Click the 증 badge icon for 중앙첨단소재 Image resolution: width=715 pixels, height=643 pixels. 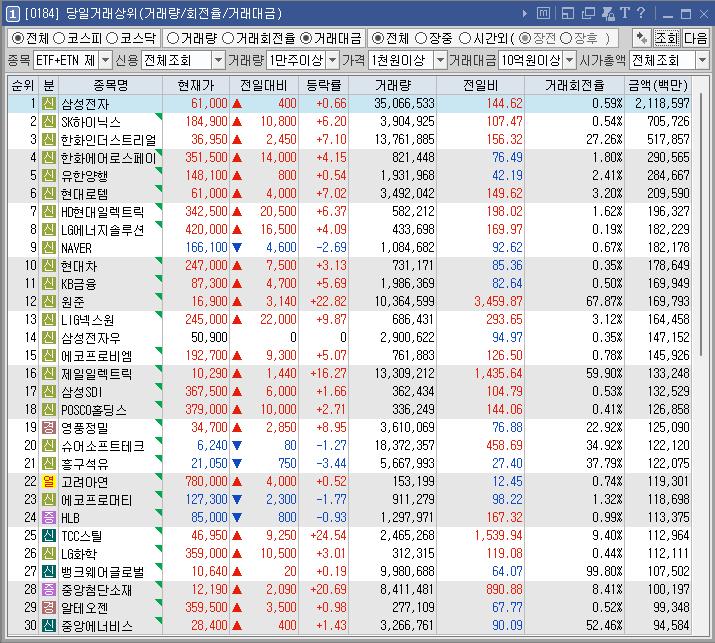coord(49,589)
